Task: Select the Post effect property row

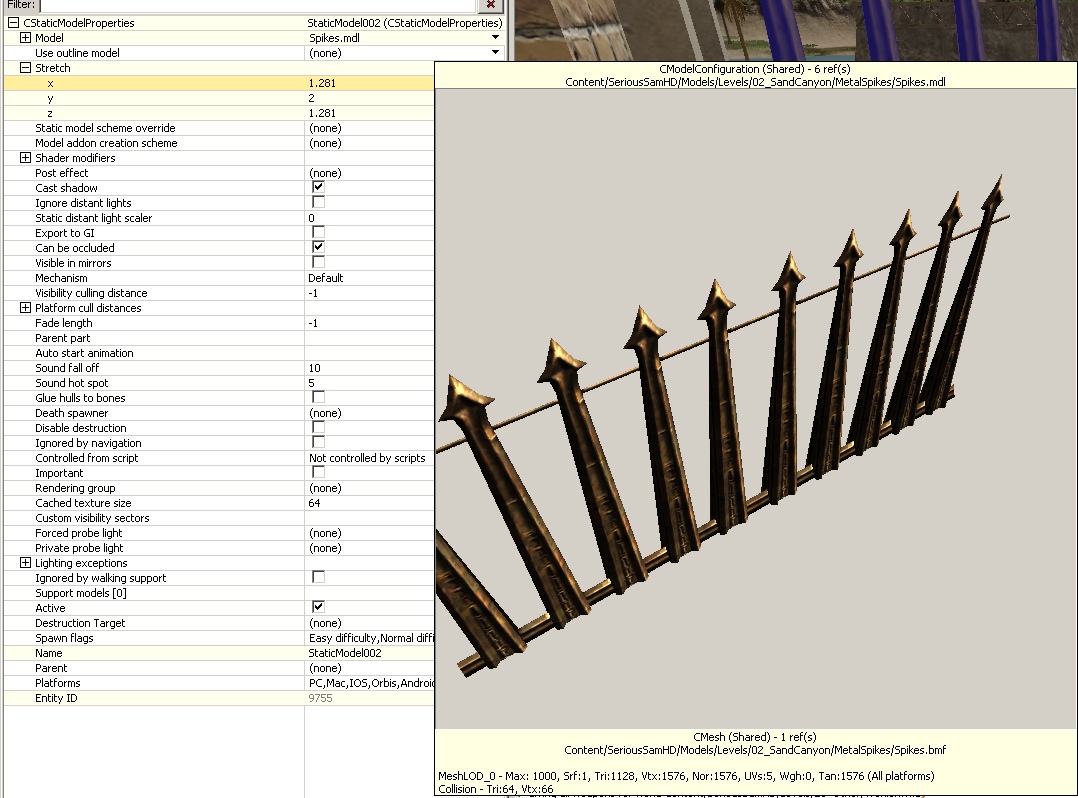Action: click(219, 173)
